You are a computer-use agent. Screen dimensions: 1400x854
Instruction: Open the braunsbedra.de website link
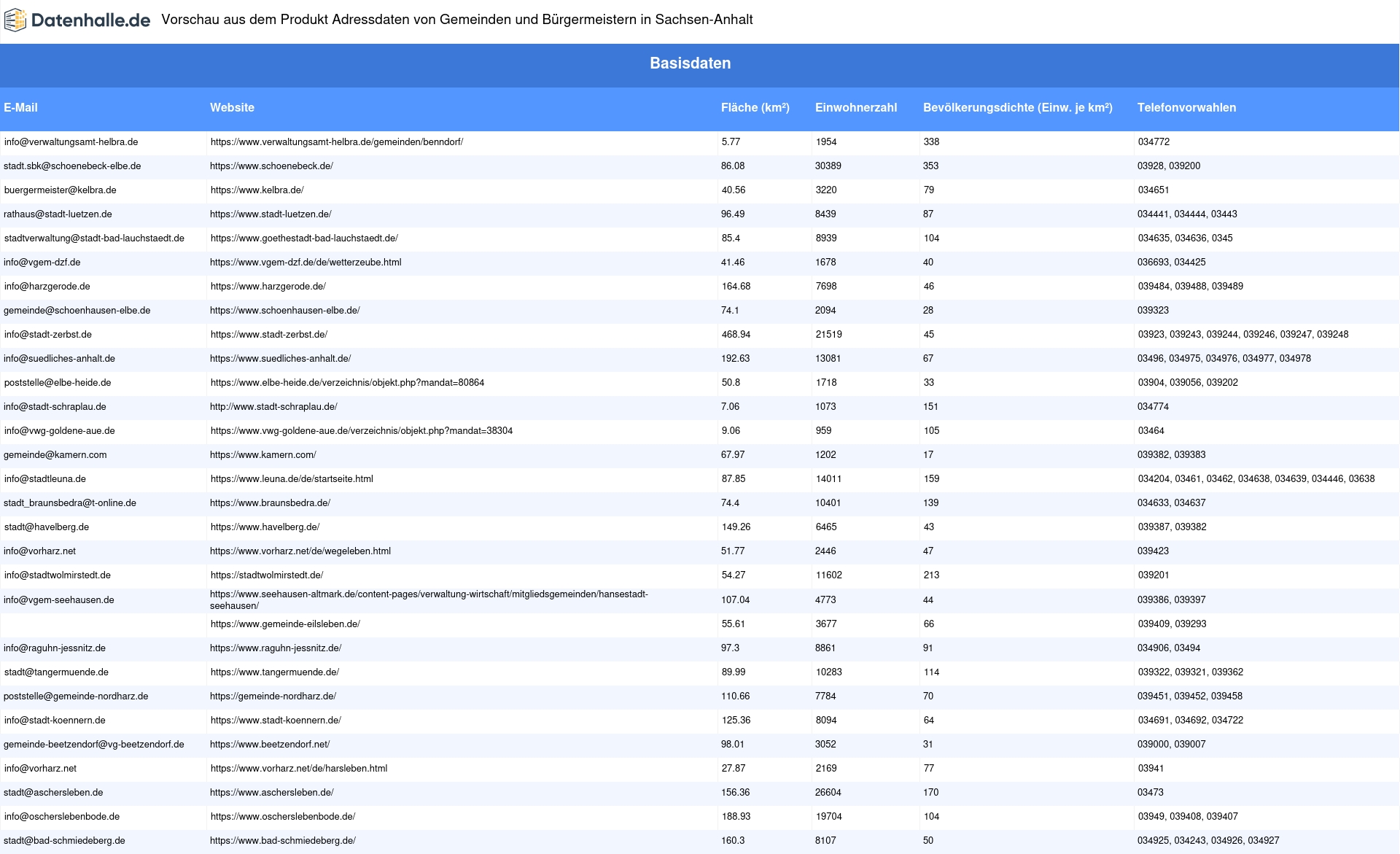[x=270, y=503]
